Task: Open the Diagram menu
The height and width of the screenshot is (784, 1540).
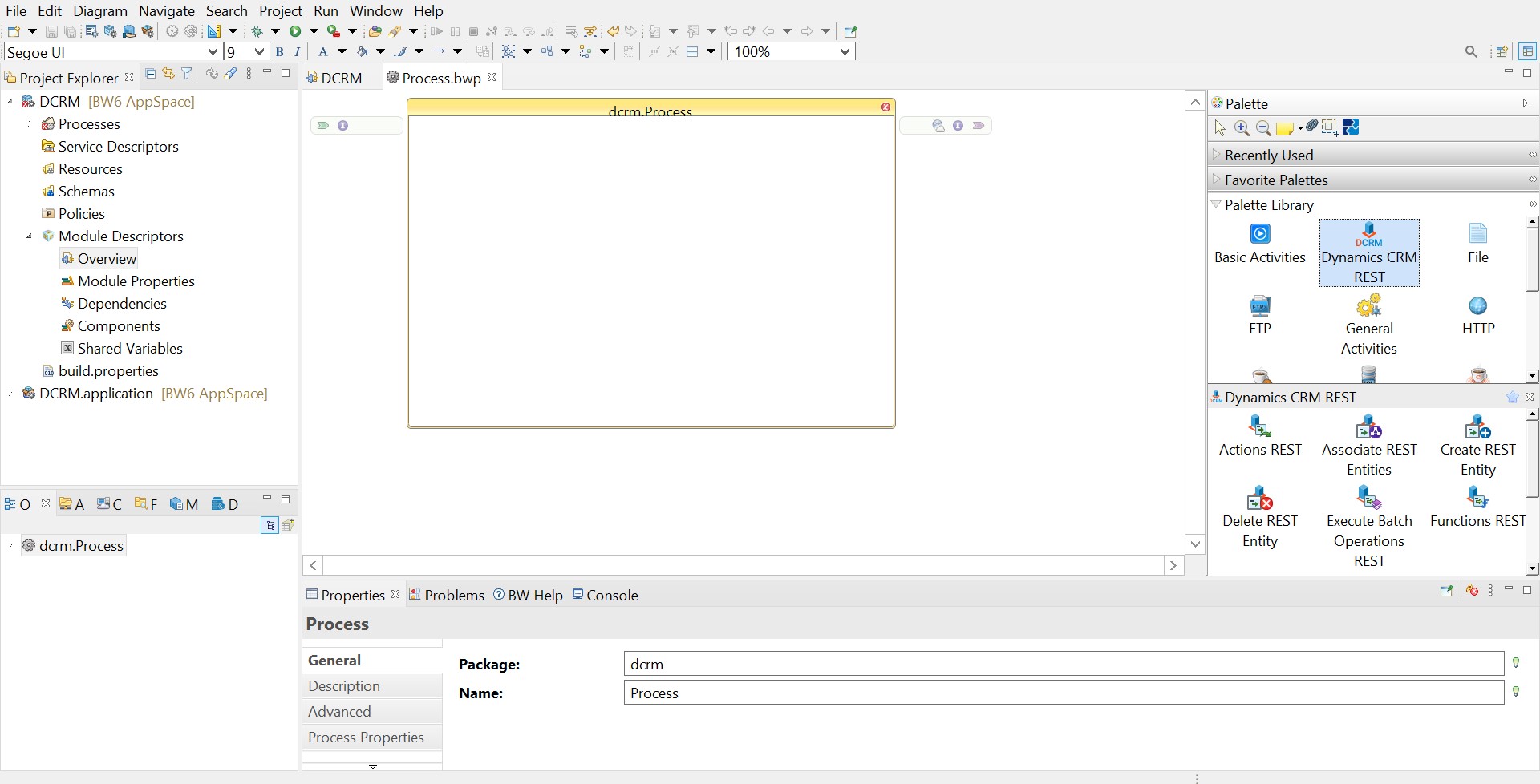Action: click(x=100, y=10)
